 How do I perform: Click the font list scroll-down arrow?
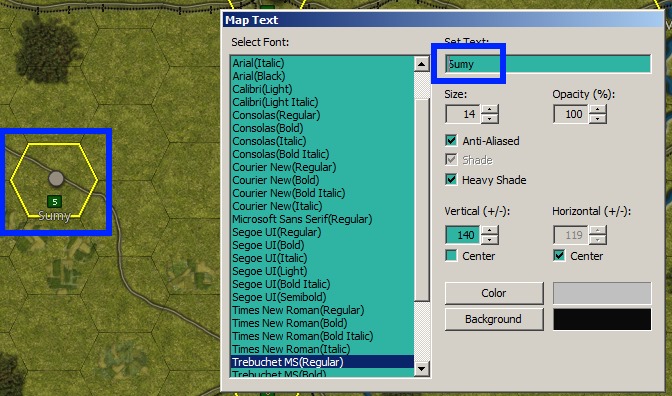click(422, 368)
